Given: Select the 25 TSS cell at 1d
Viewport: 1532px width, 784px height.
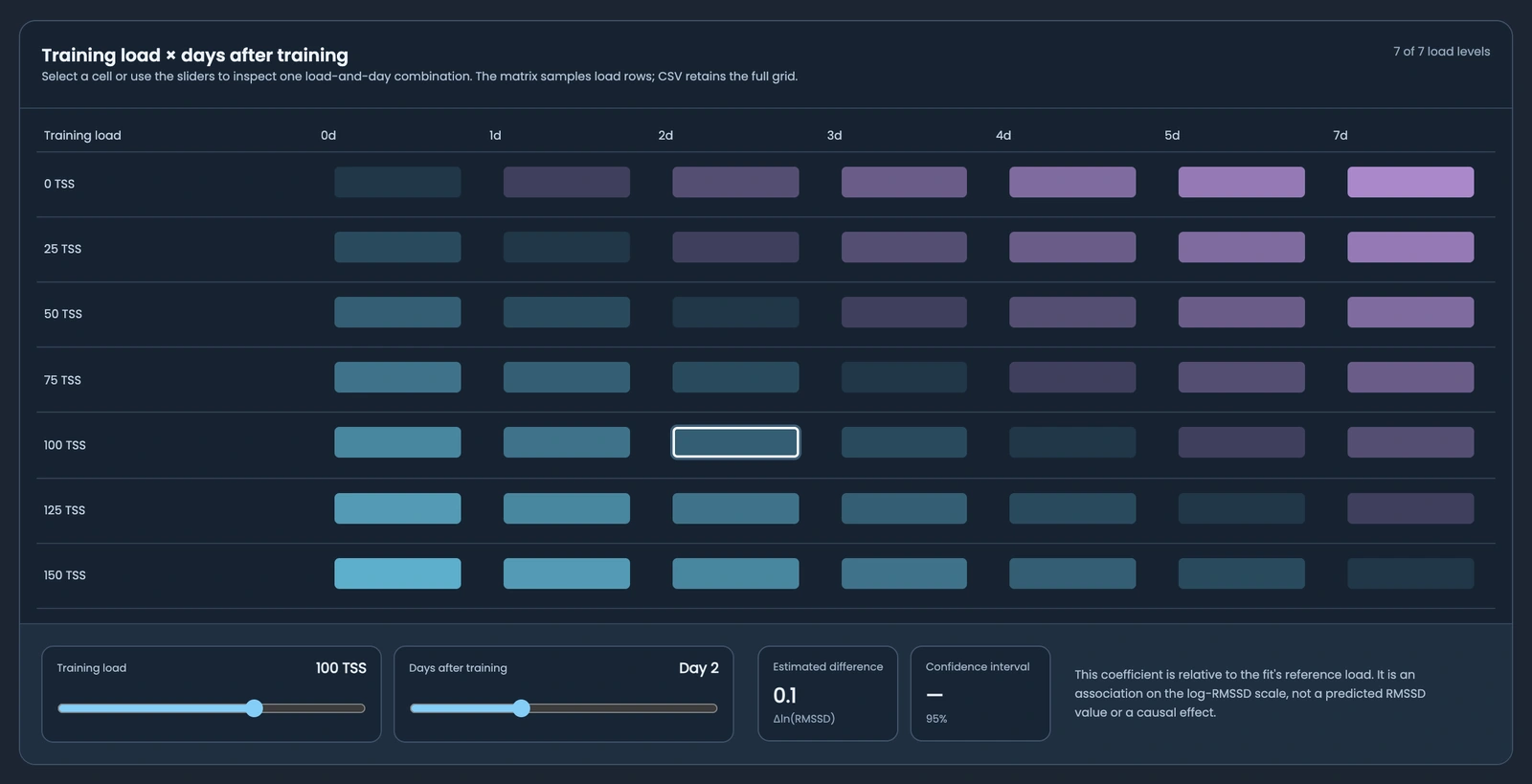Looking at the screenshot, I should click(567, 247).
